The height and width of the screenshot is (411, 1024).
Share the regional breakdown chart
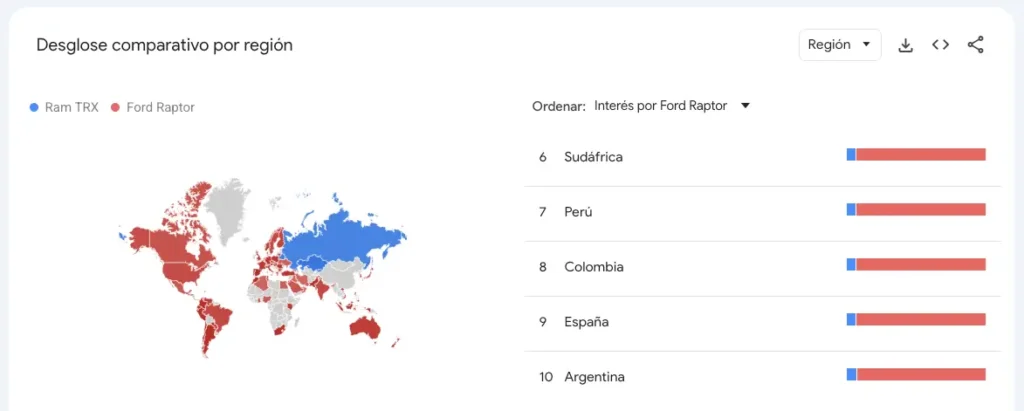pyautogui.click(x=975, y=45)
